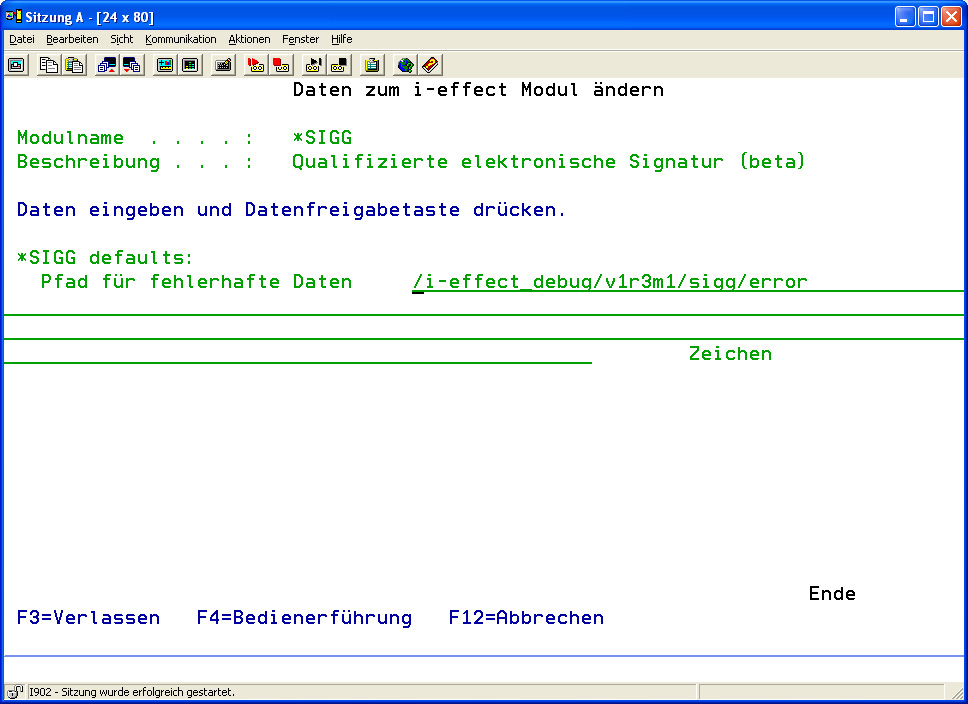
Task: Click the Play Macro toolbar icon
Action: [x=313, y=65]
